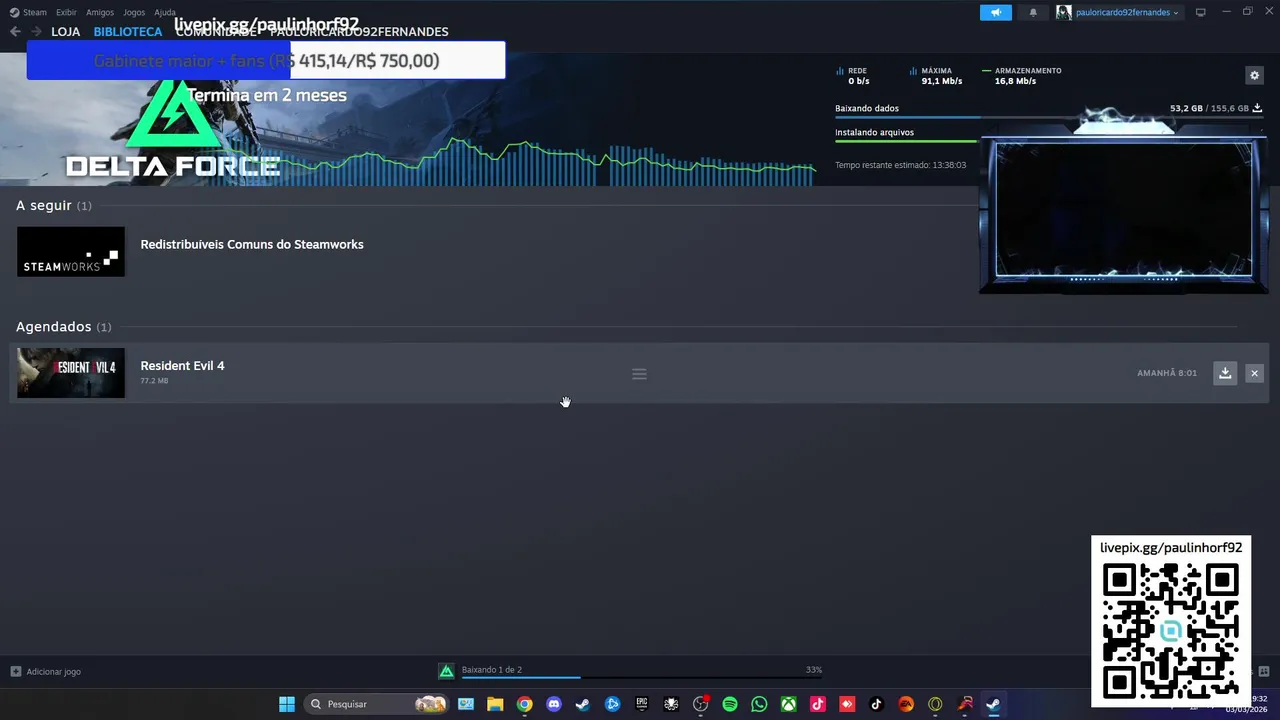Click the Adicionar jogo button

46,671
